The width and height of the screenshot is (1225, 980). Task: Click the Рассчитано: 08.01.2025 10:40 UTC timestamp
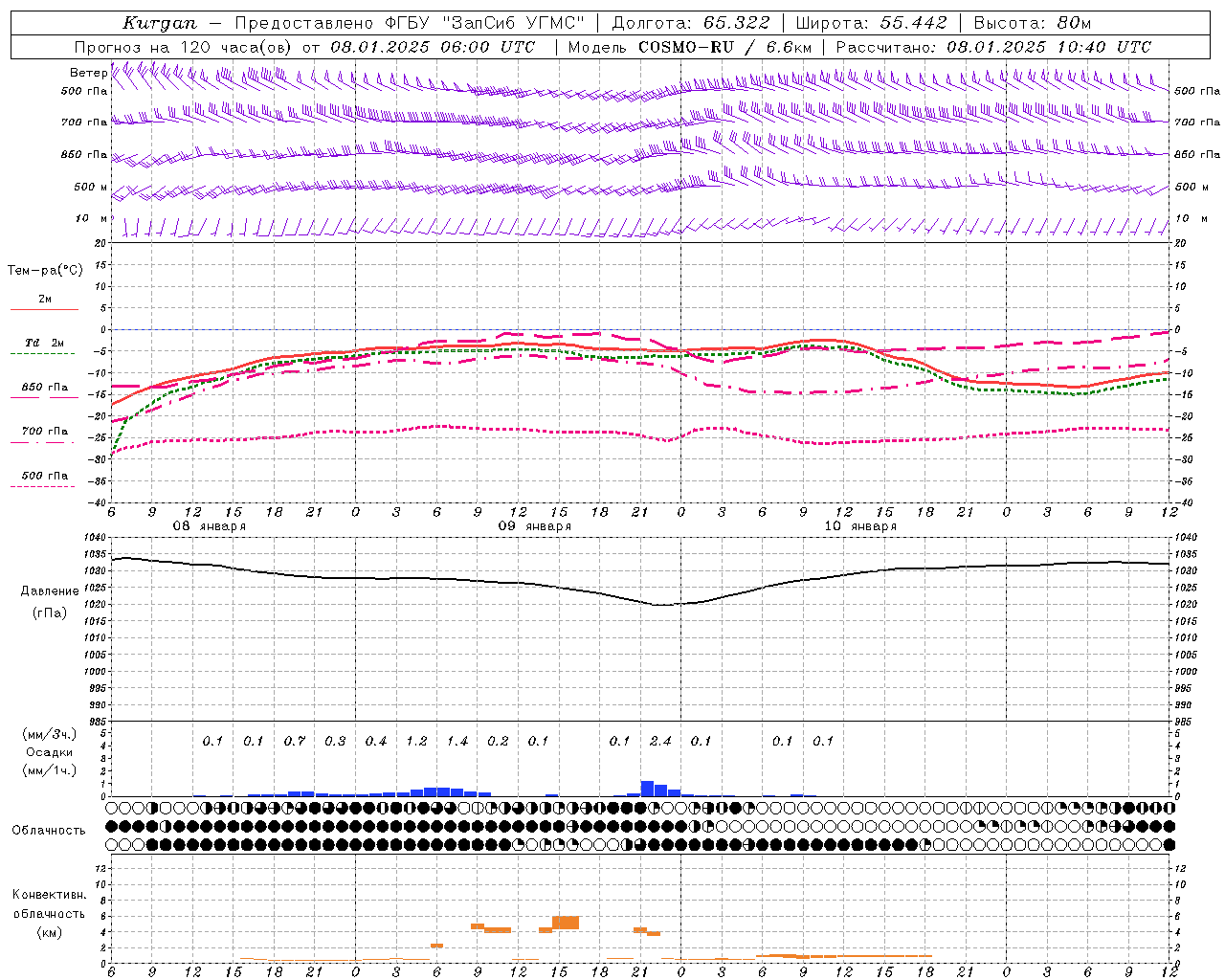[993, 47]
